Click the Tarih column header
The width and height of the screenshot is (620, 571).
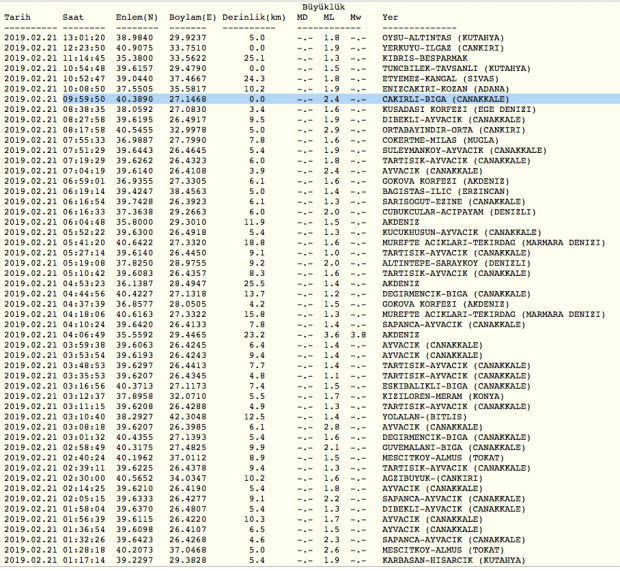(x=17, y=18)
